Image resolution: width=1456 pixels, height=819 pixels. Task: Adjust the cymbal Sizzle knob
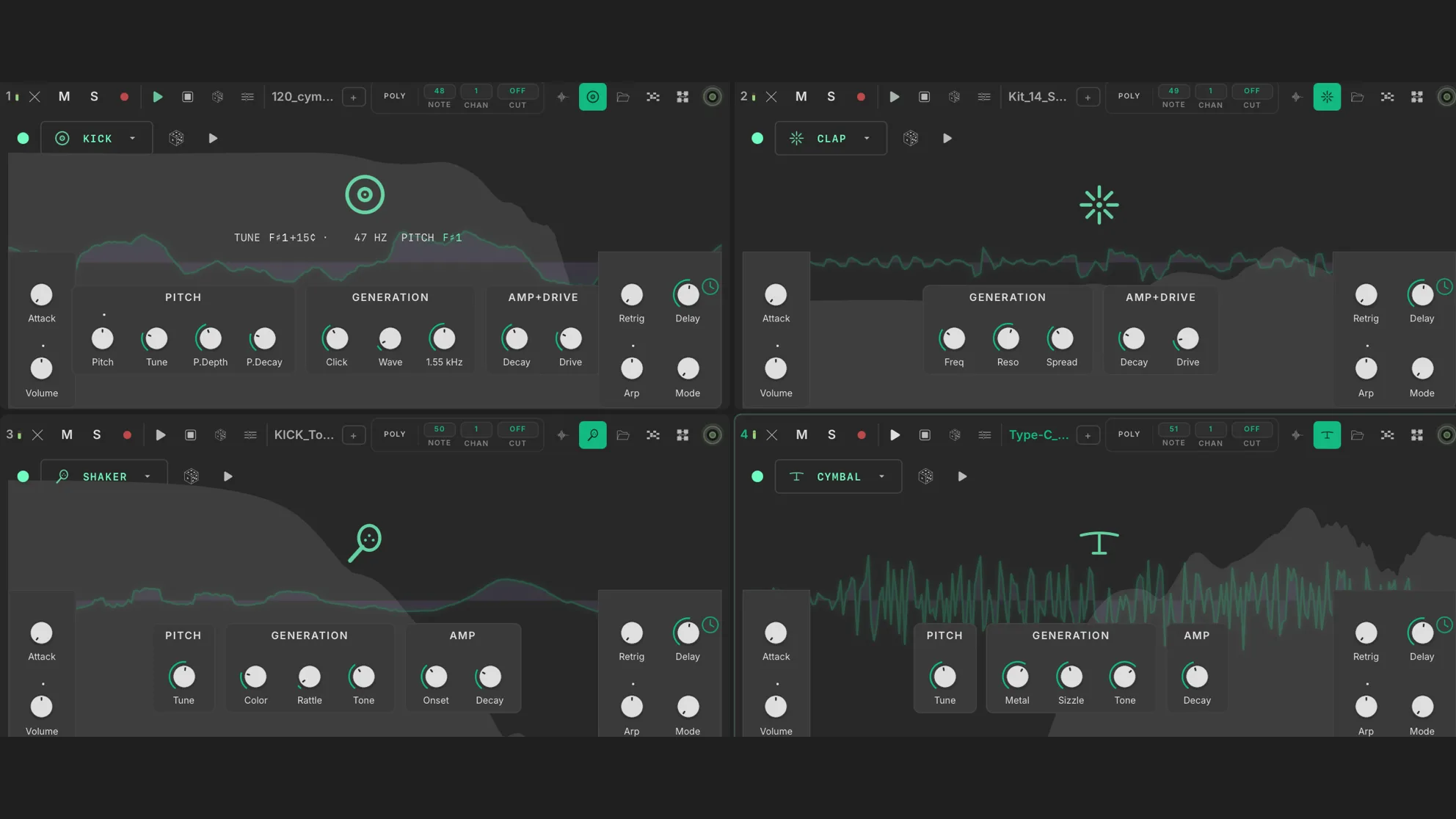click(1071, 677)
